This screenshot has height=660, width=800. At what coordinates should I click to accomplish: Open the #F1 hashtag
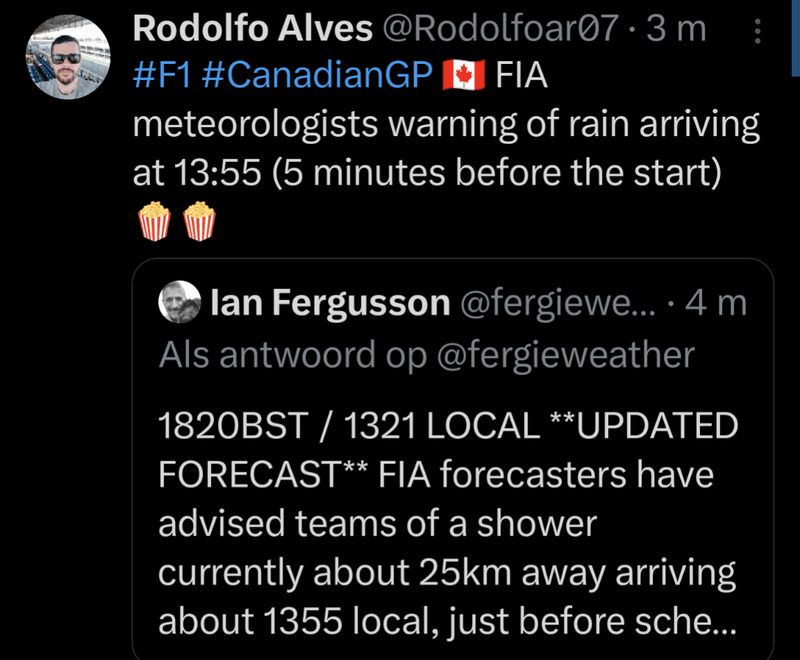click(163, 77)
